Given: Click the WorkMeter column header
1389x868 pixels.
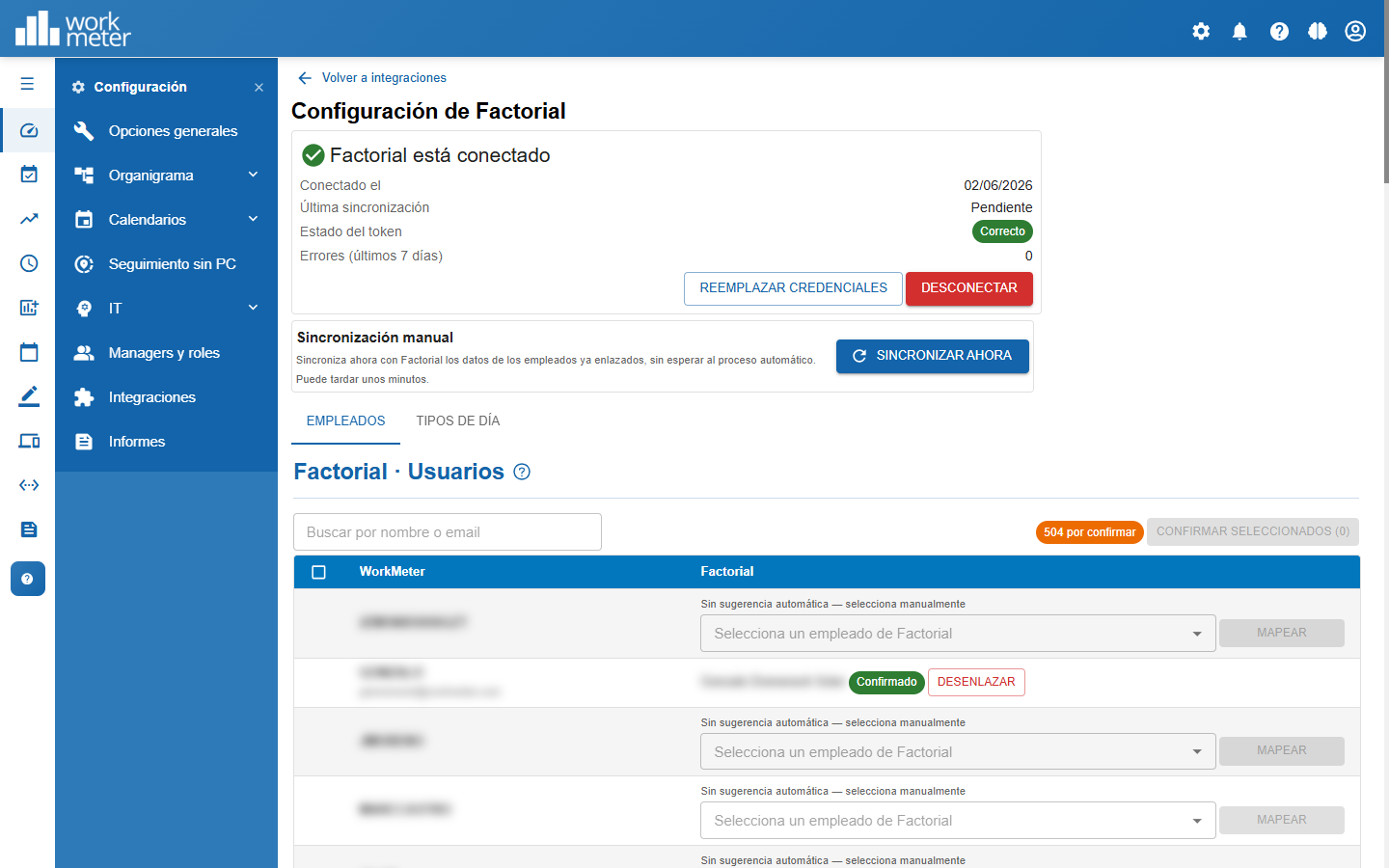Looking at the screenshot, I should tap(392, 572).
